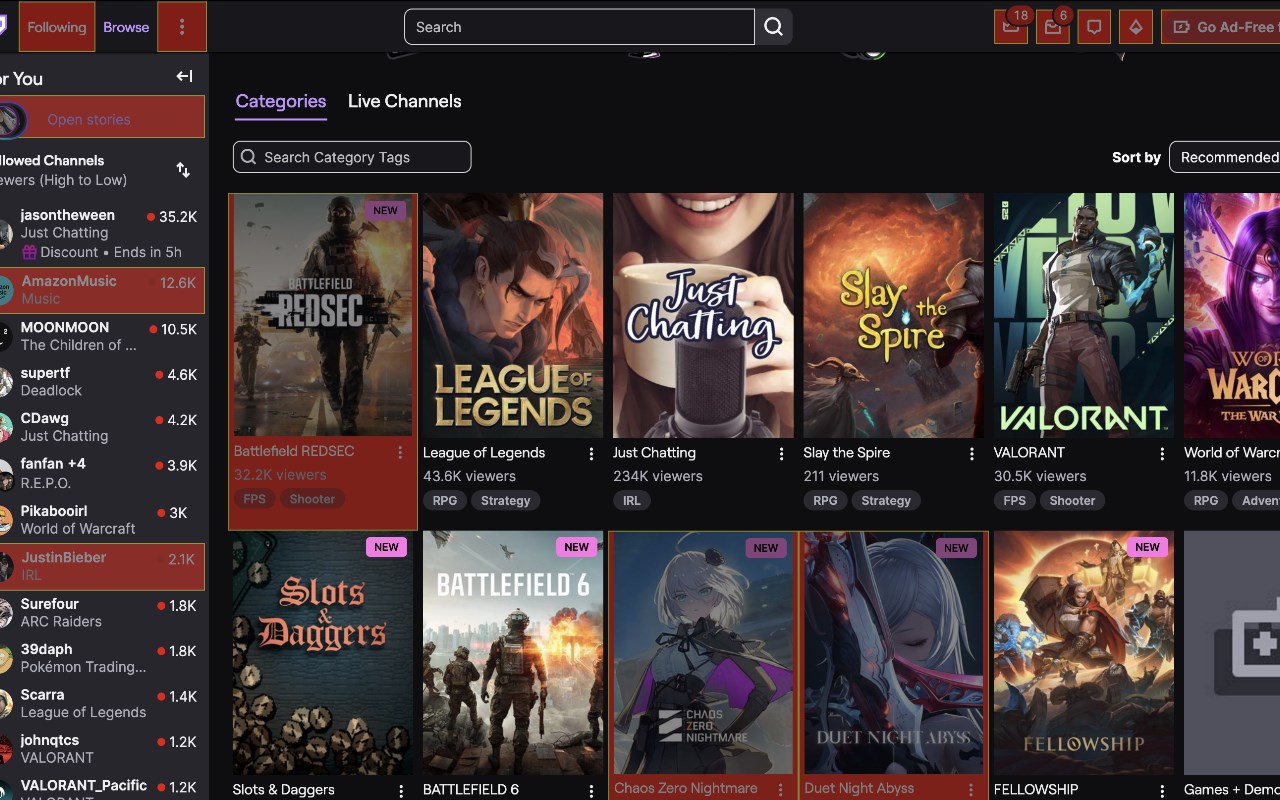Open the BATTLEFIELD 6 cover art
1280x800 pixels.
513,652
